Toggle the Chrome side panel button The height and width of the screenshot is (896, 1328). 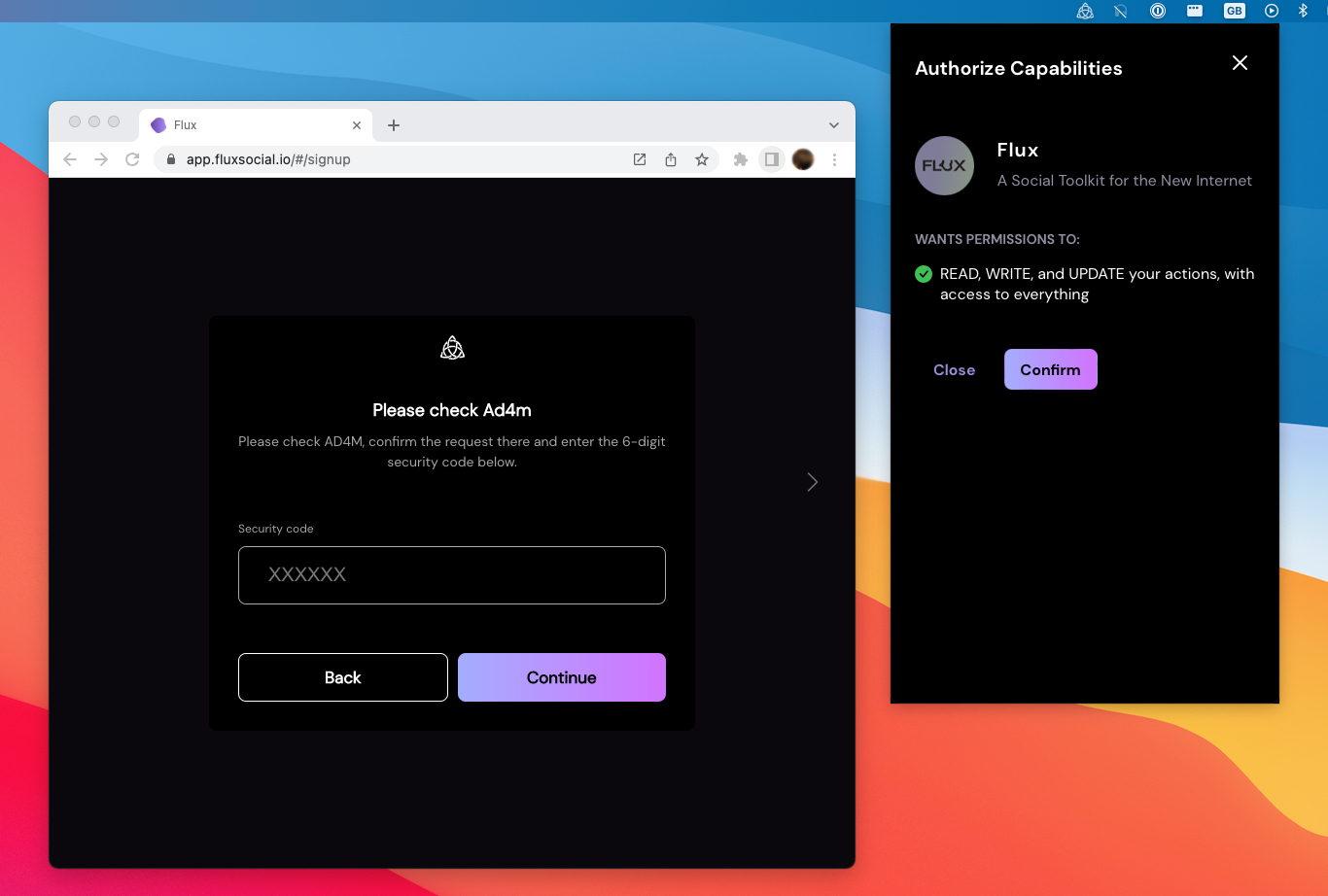771,159
